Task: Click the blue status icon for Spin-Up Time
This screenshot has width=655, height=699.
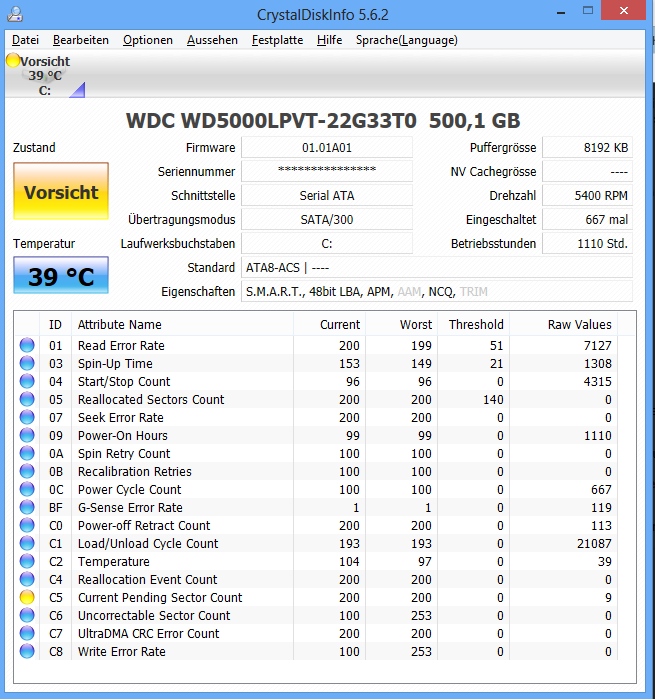Action: 27,363
